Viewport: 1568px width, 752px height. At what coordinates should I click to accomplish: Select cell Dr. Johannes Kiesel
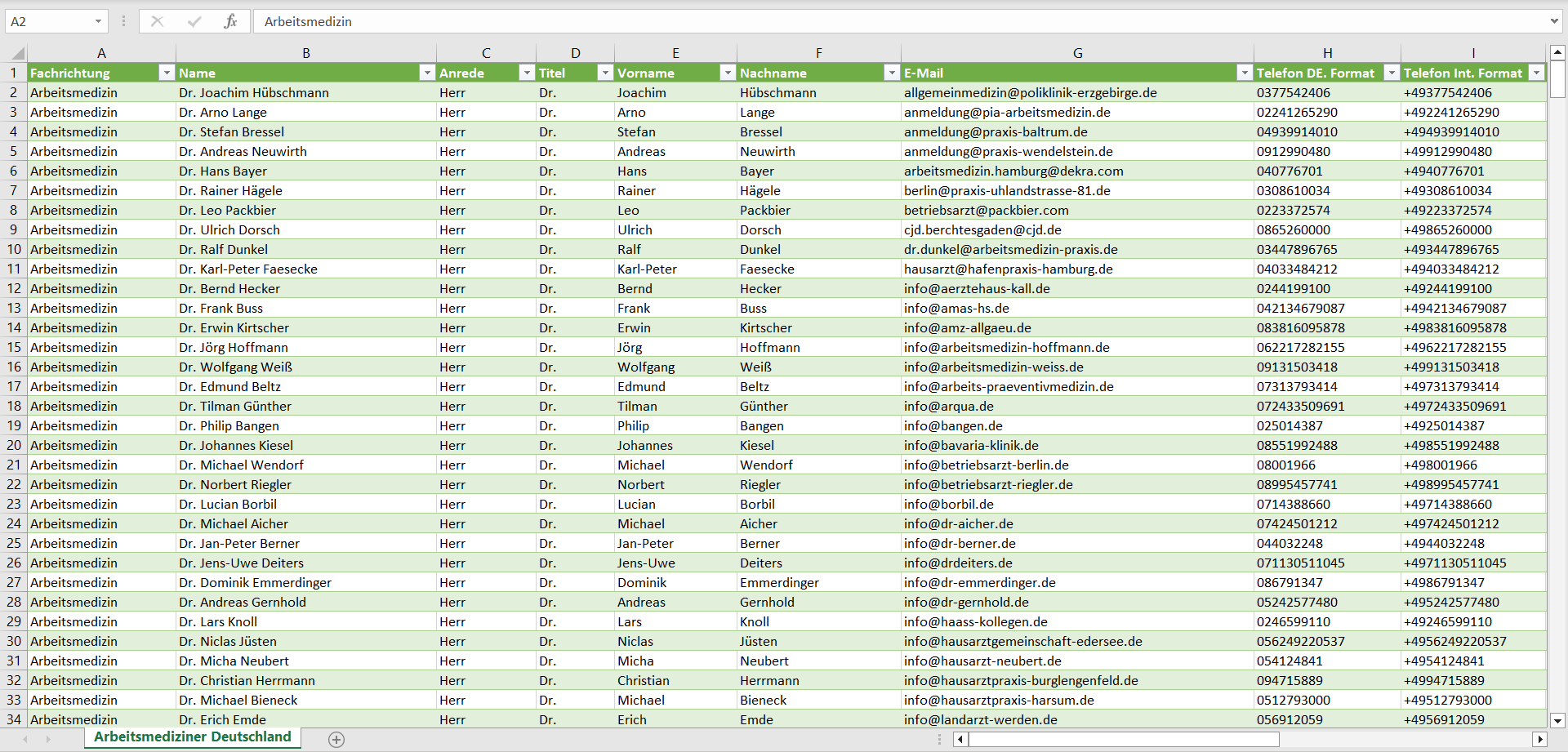click(306, 445)
